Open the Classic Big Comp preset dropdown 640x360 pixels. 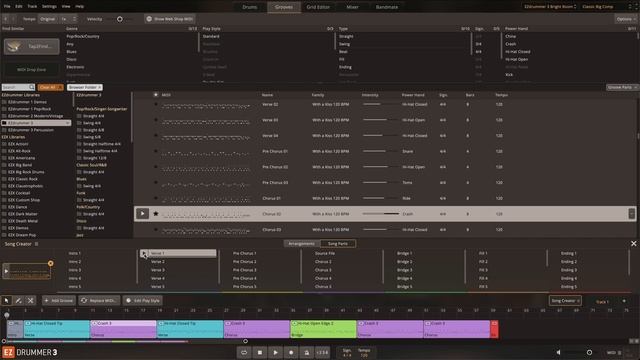(x=608, y=7)
